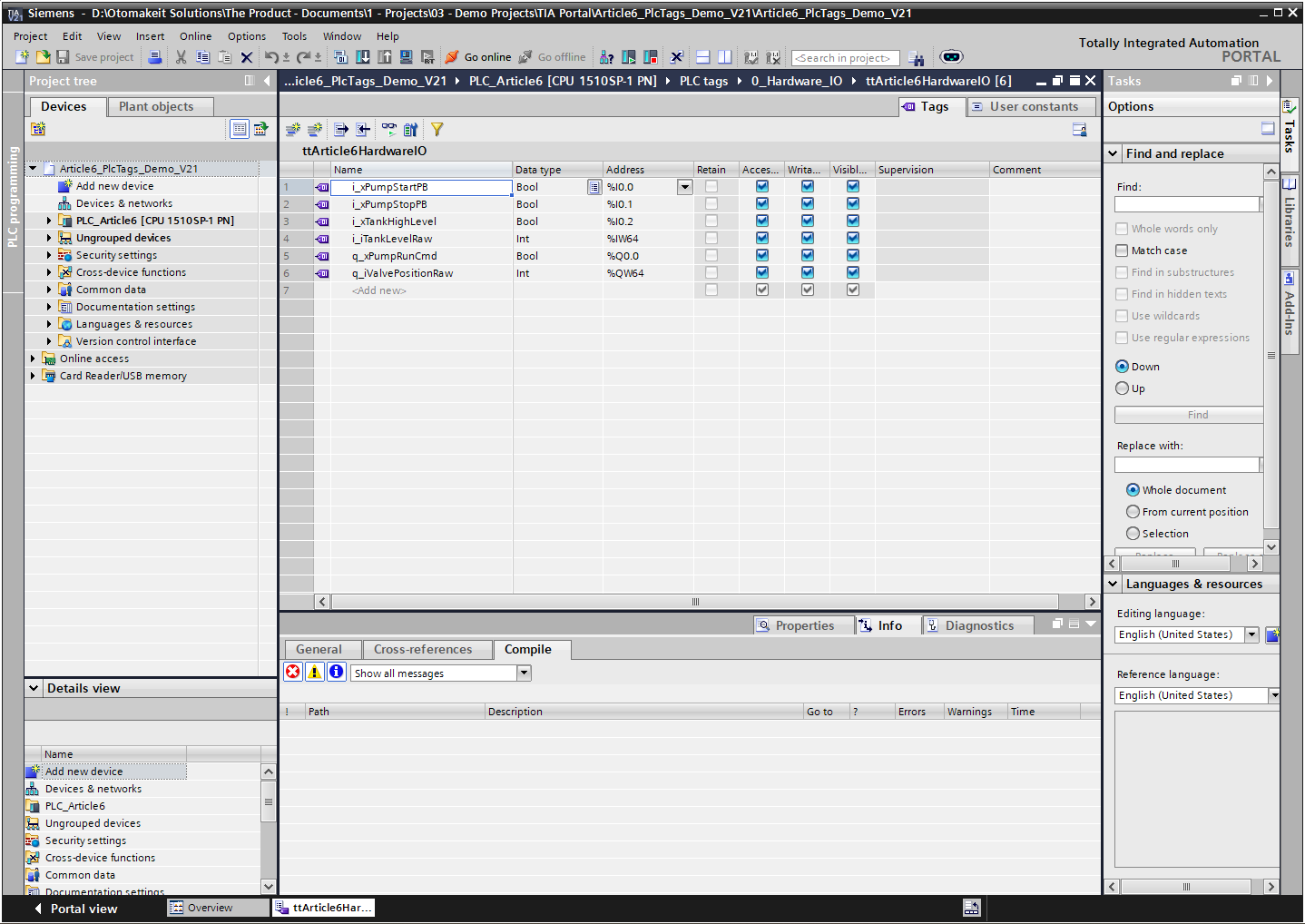Open the Properties tab
This screenshot has width=1305, height=924.
click(x=804, y=625)
